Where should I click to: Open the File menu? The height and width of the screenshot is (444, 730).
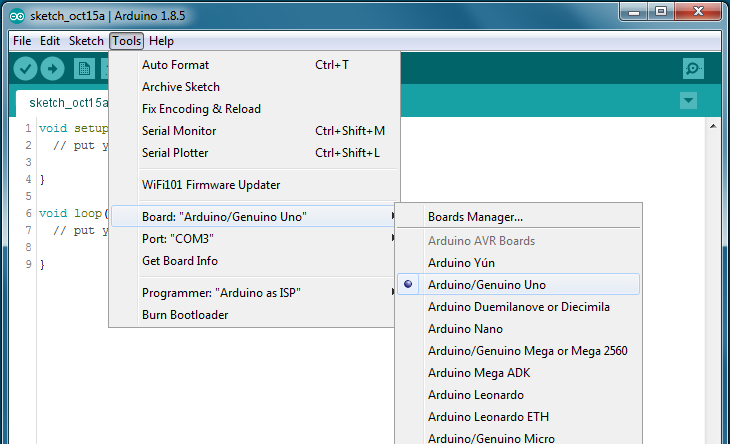coord(22,41)
